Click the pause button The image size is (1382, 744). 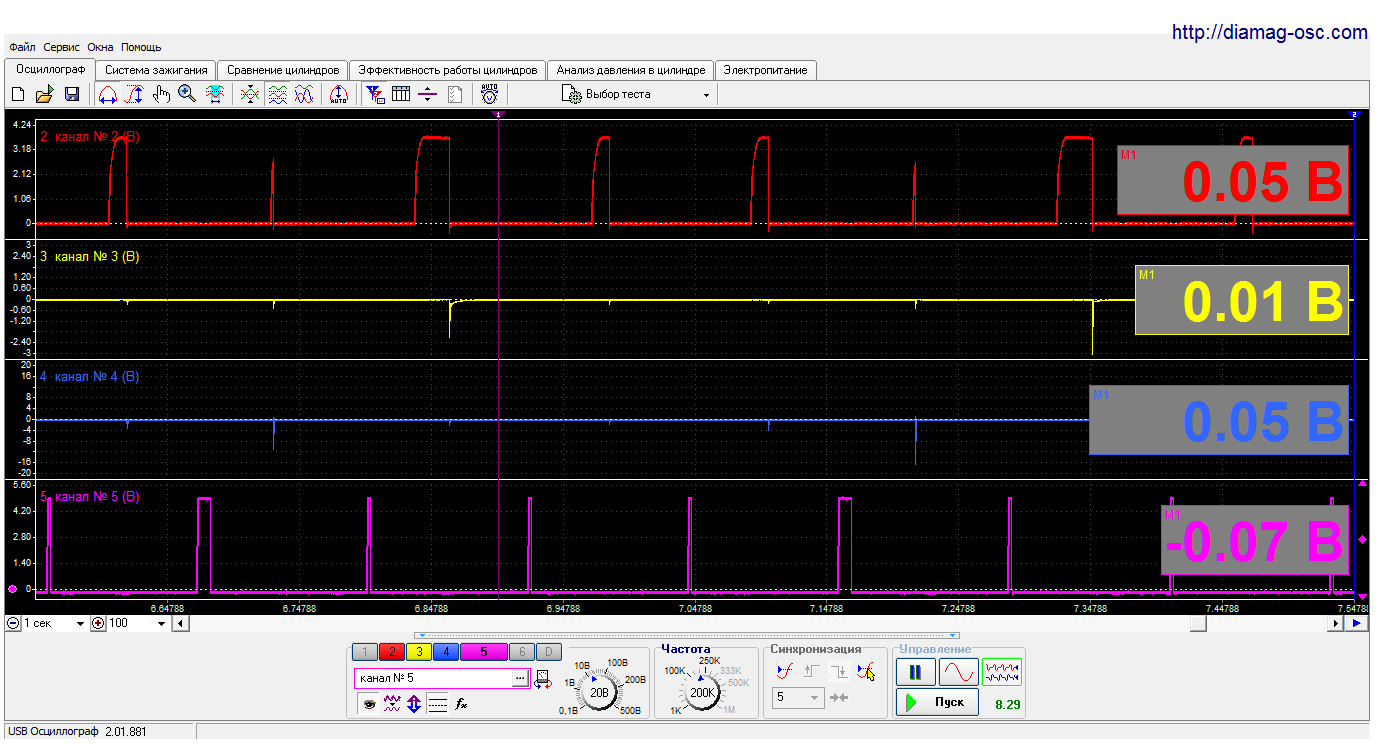914,673
